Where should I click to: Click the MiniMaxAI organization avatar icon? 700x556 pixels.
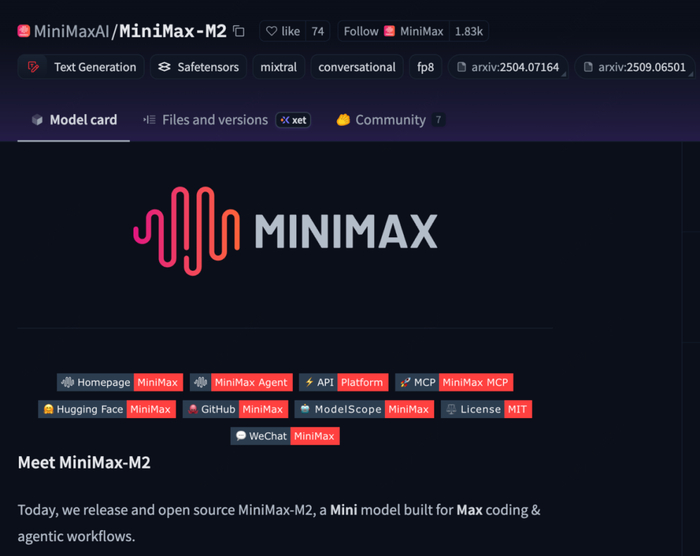(24, 31)
